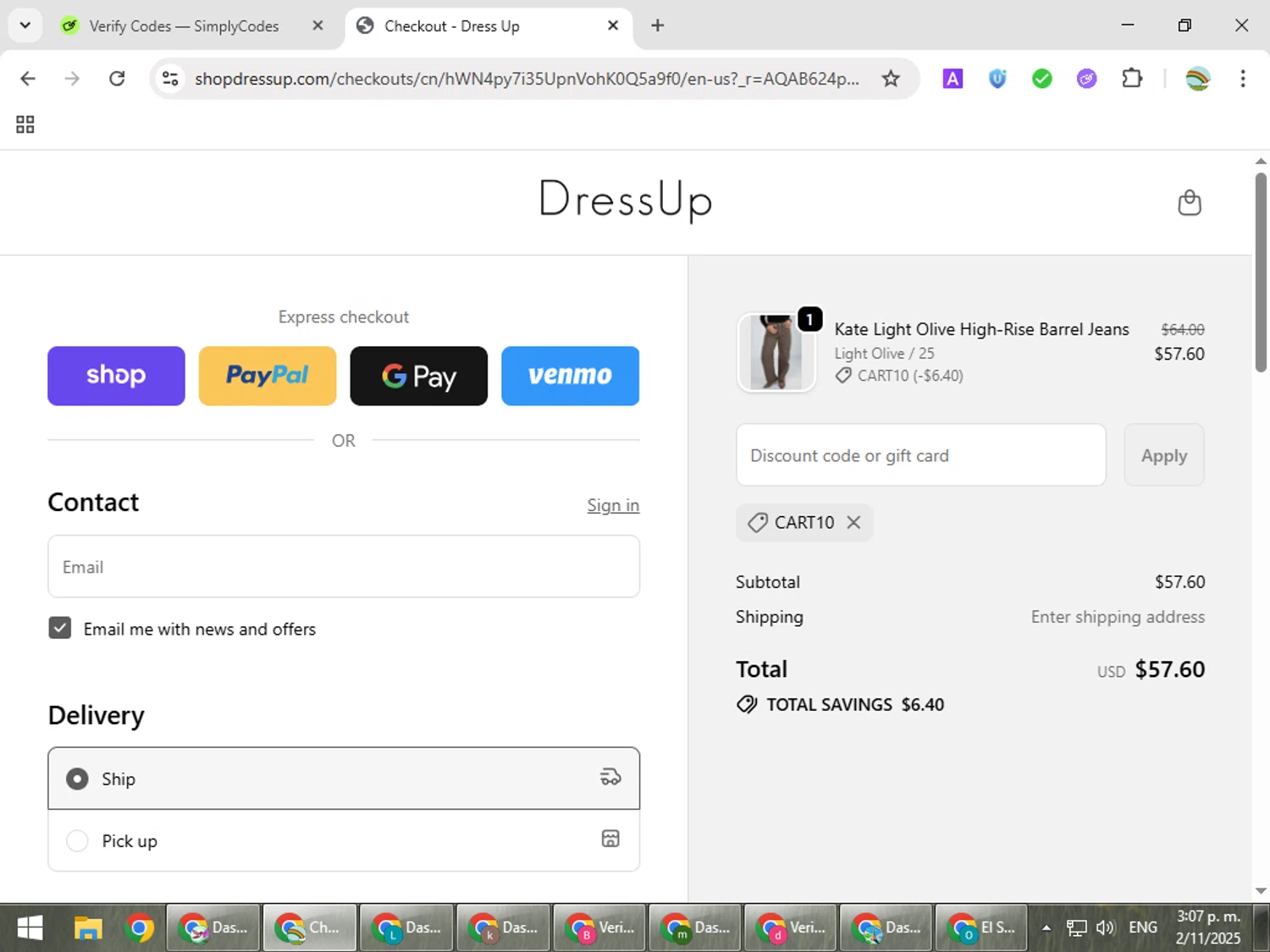Click the discount code or gift card field
1270x952 pixels.
(x=921, y=455)
